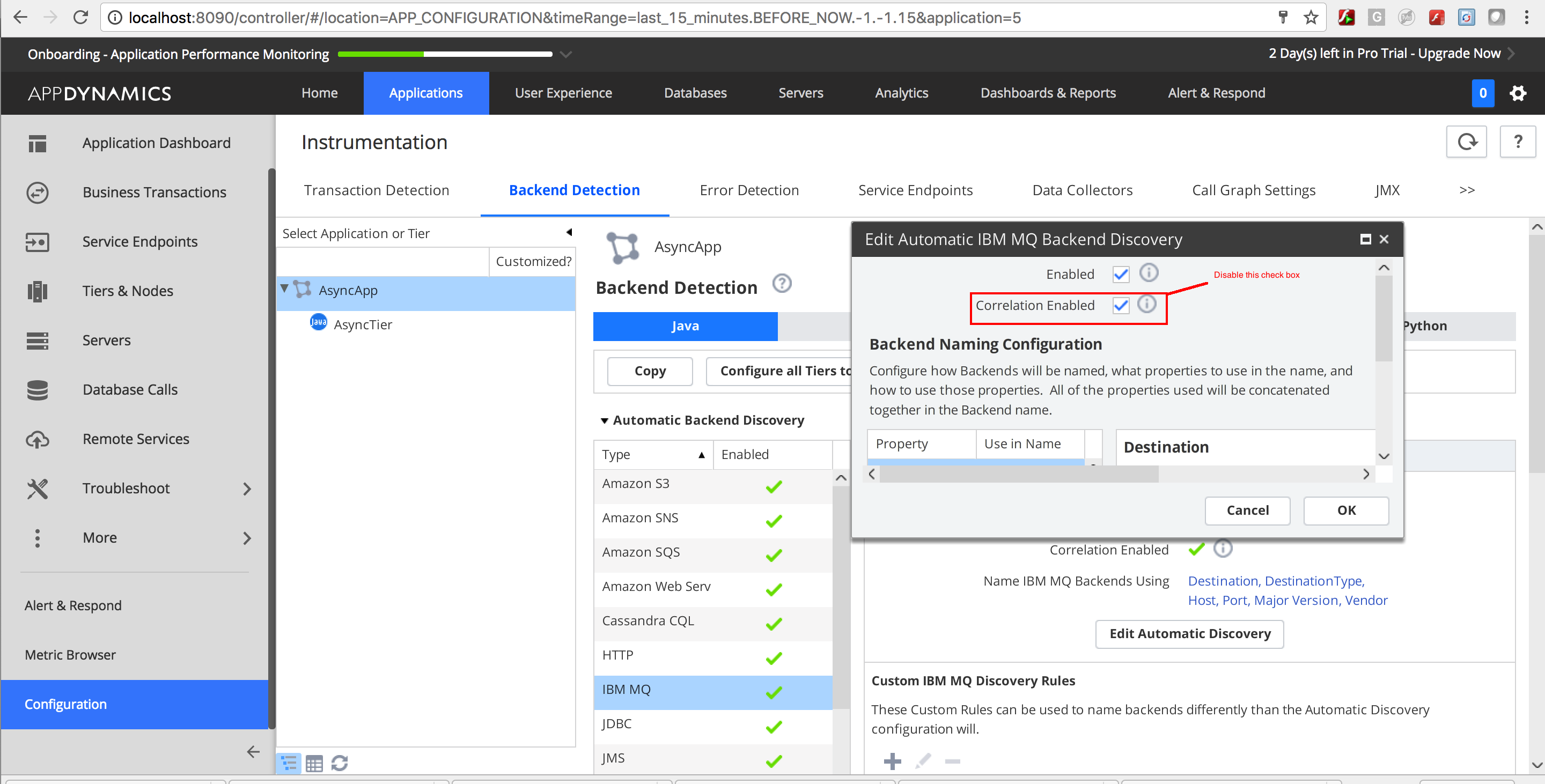Click Cancel in IBM MQ dialog
This screenshot has width=1545, height=784.
click(1247, 510)
